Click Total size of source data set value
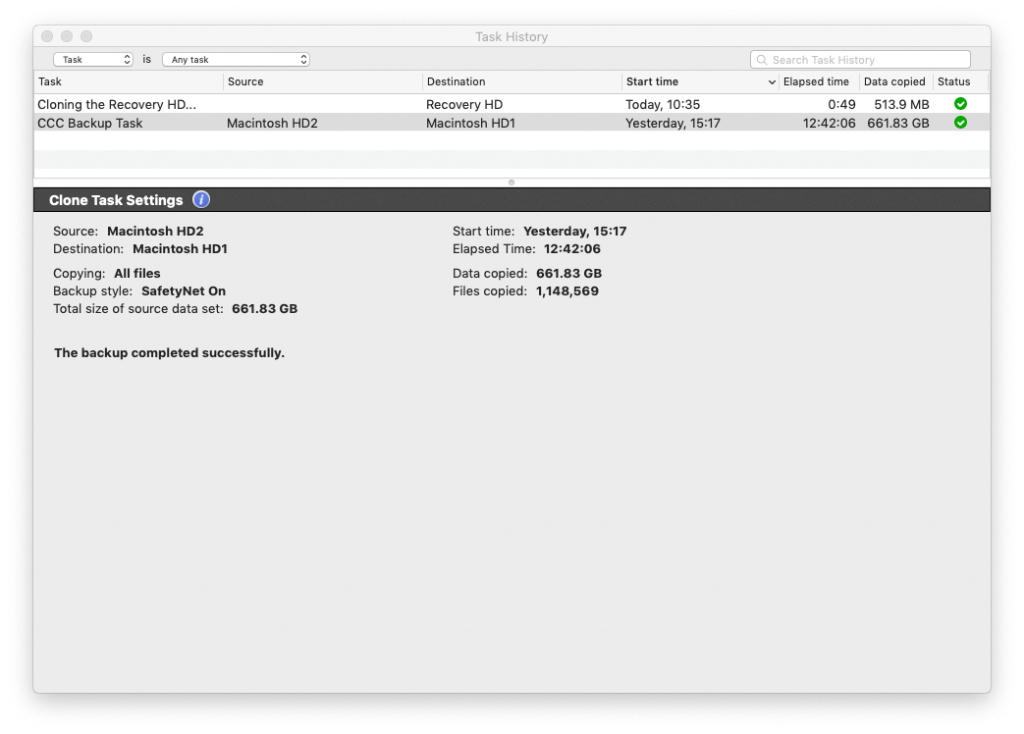The height and width of the screenshot is (734, 1024). [x=264, y=309]
